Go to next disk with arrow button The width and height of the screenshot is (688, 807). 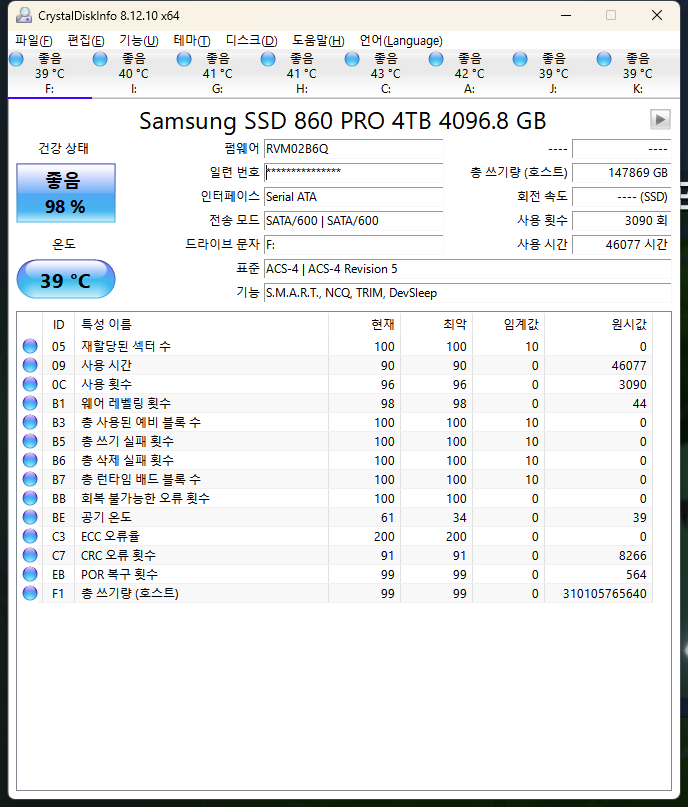tap(660, 120)
